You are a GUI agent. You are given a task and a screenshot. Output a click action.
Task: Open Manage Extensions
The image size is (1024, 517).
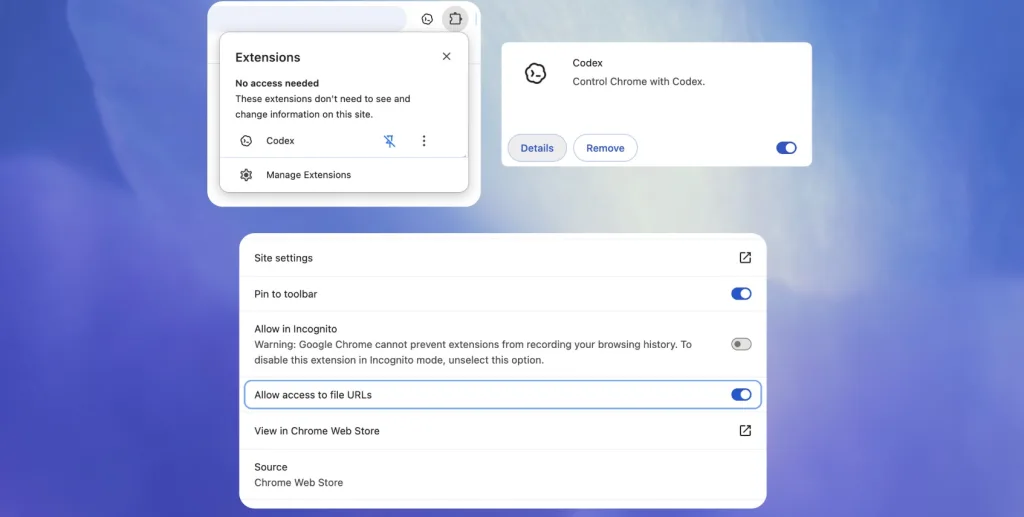[x=344, y=175]
